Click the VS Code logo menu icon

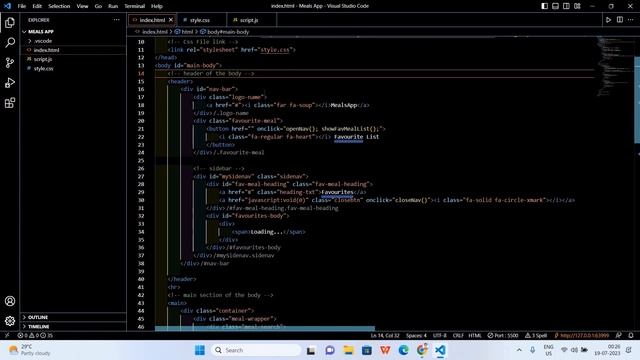pos(7,6)
